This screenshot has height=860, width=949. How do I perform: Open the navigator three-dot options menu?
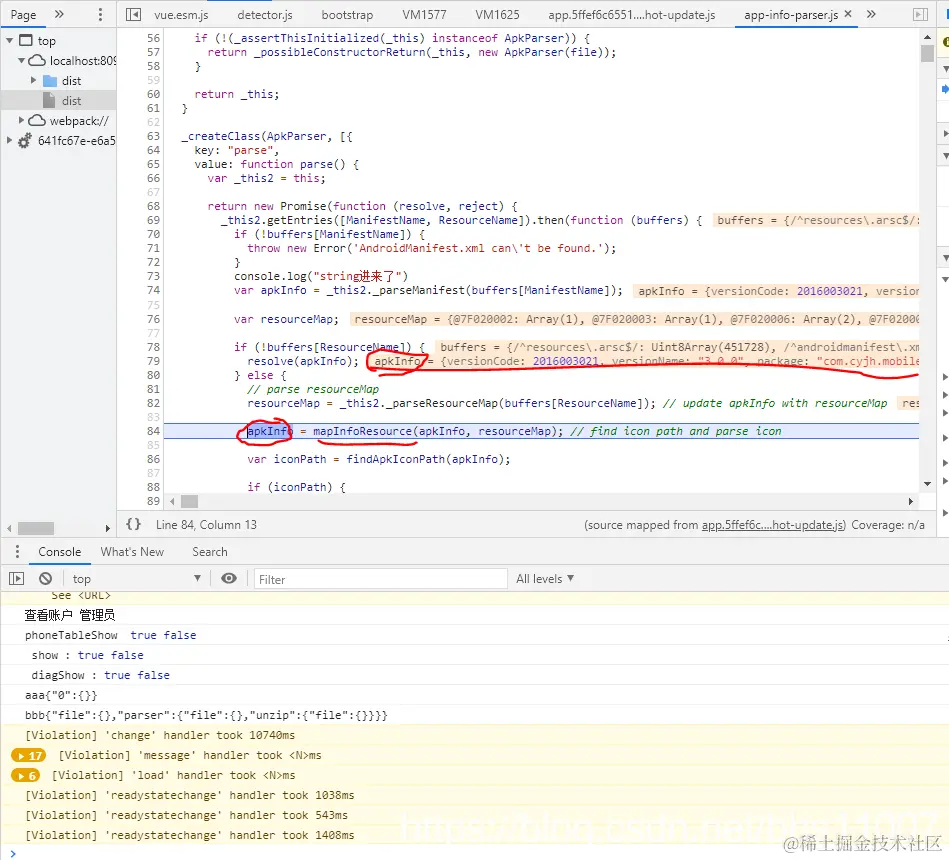100,15
